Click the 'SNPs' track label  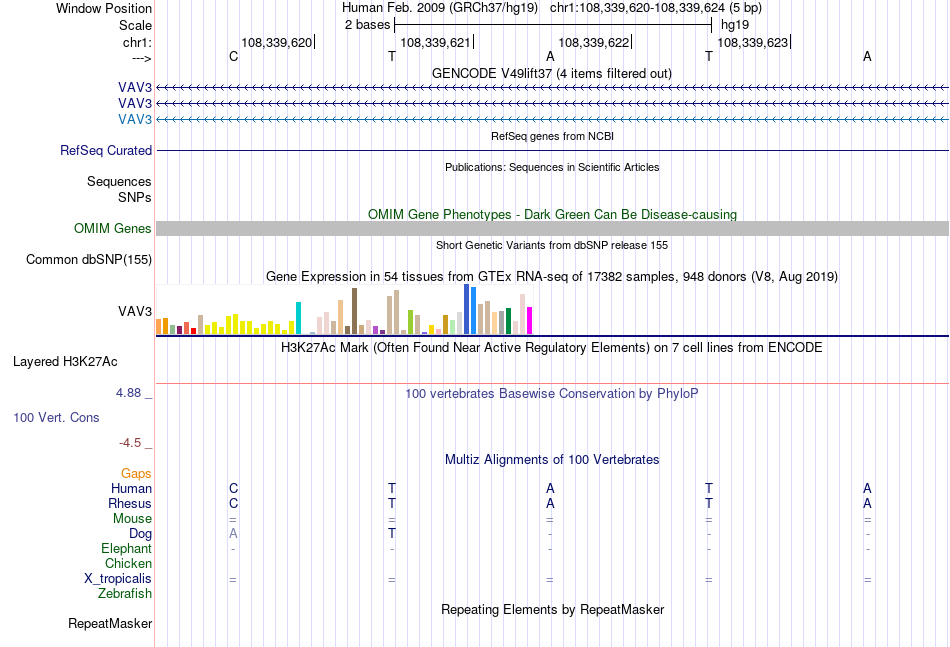click(135, 197)
